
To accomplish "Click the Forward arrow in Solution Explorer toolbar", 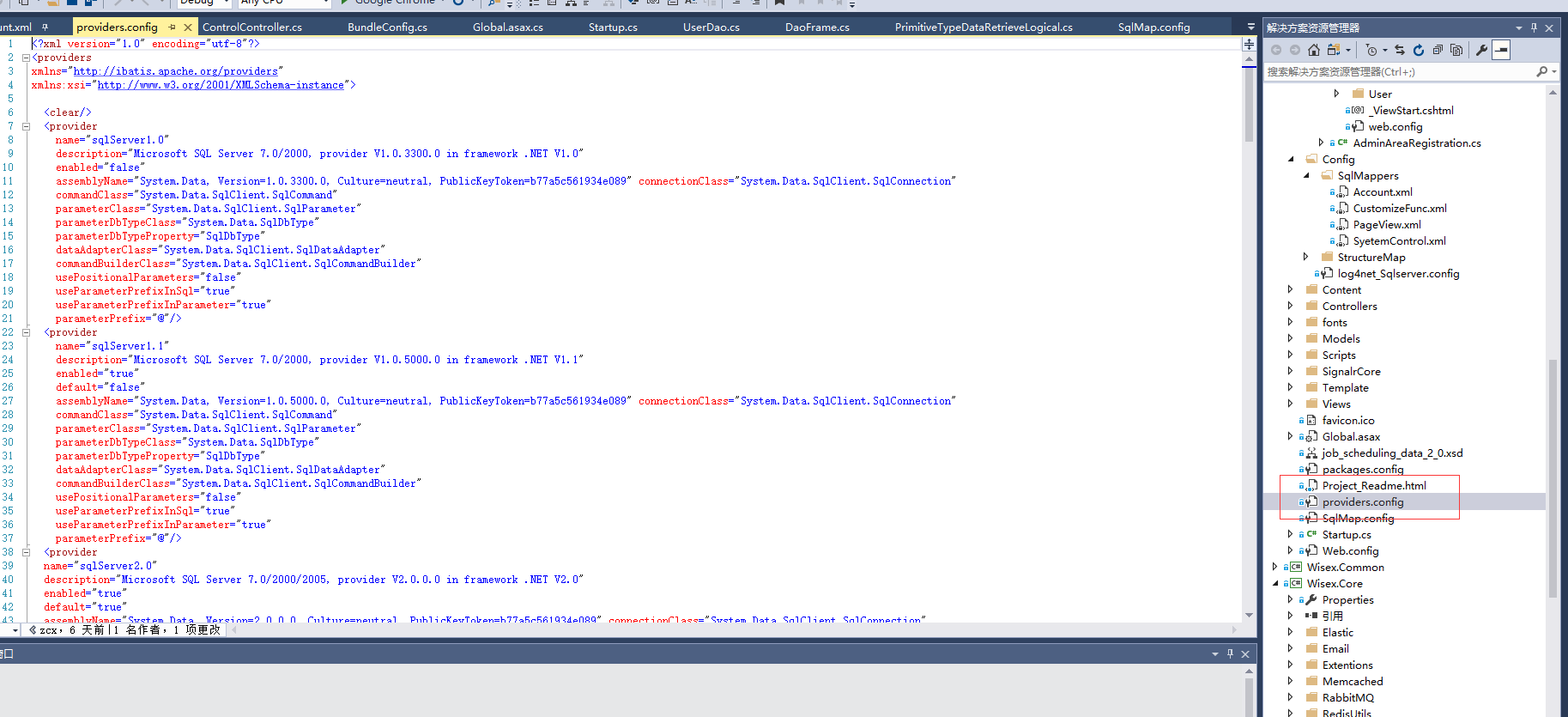I will (1295, 50).
